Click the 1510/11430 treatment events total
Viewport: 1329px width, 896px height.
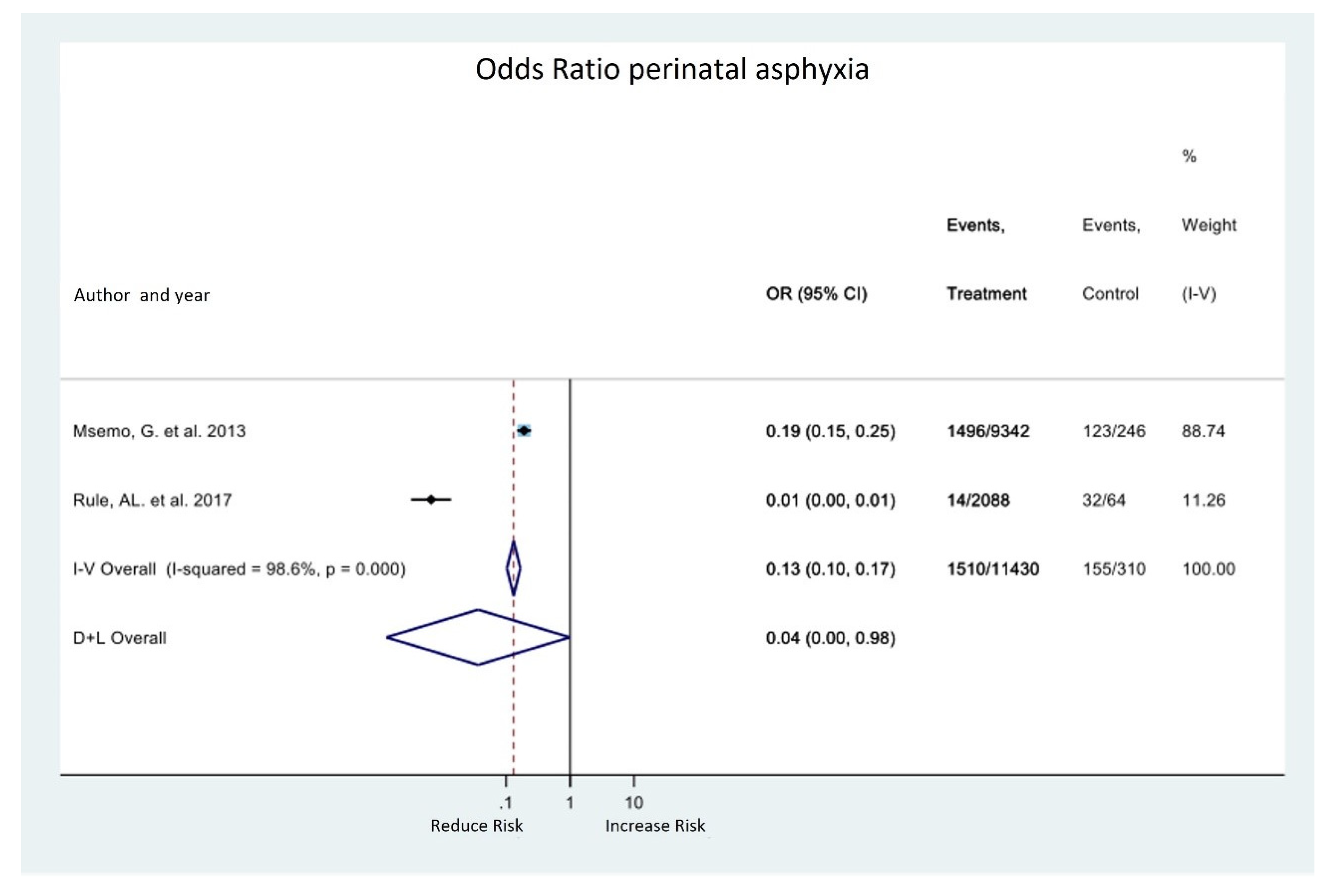pos(992,569)
